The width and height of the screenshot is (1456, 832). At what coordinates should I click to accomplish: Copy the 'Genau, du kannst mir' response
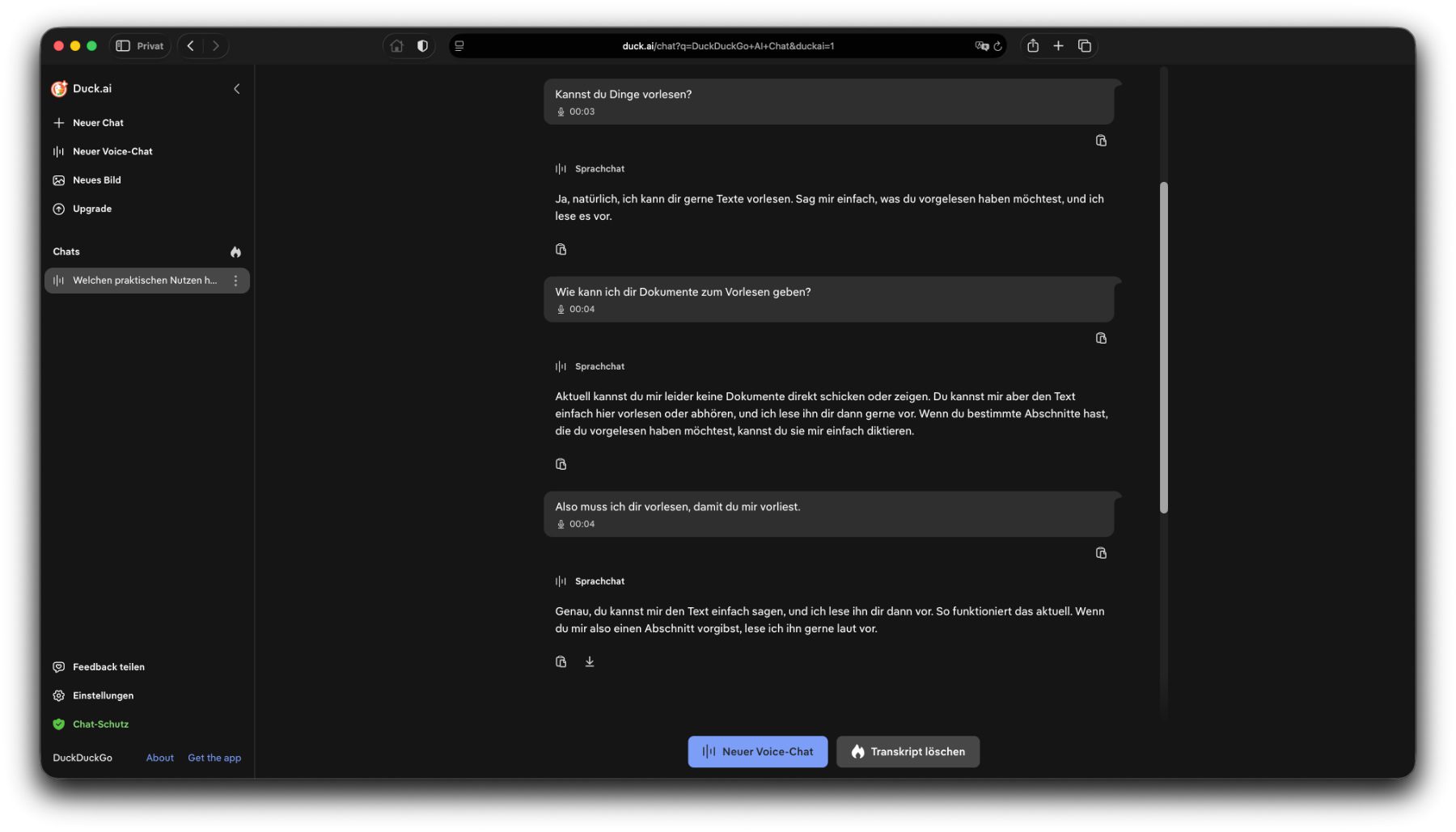pos(561,662)
